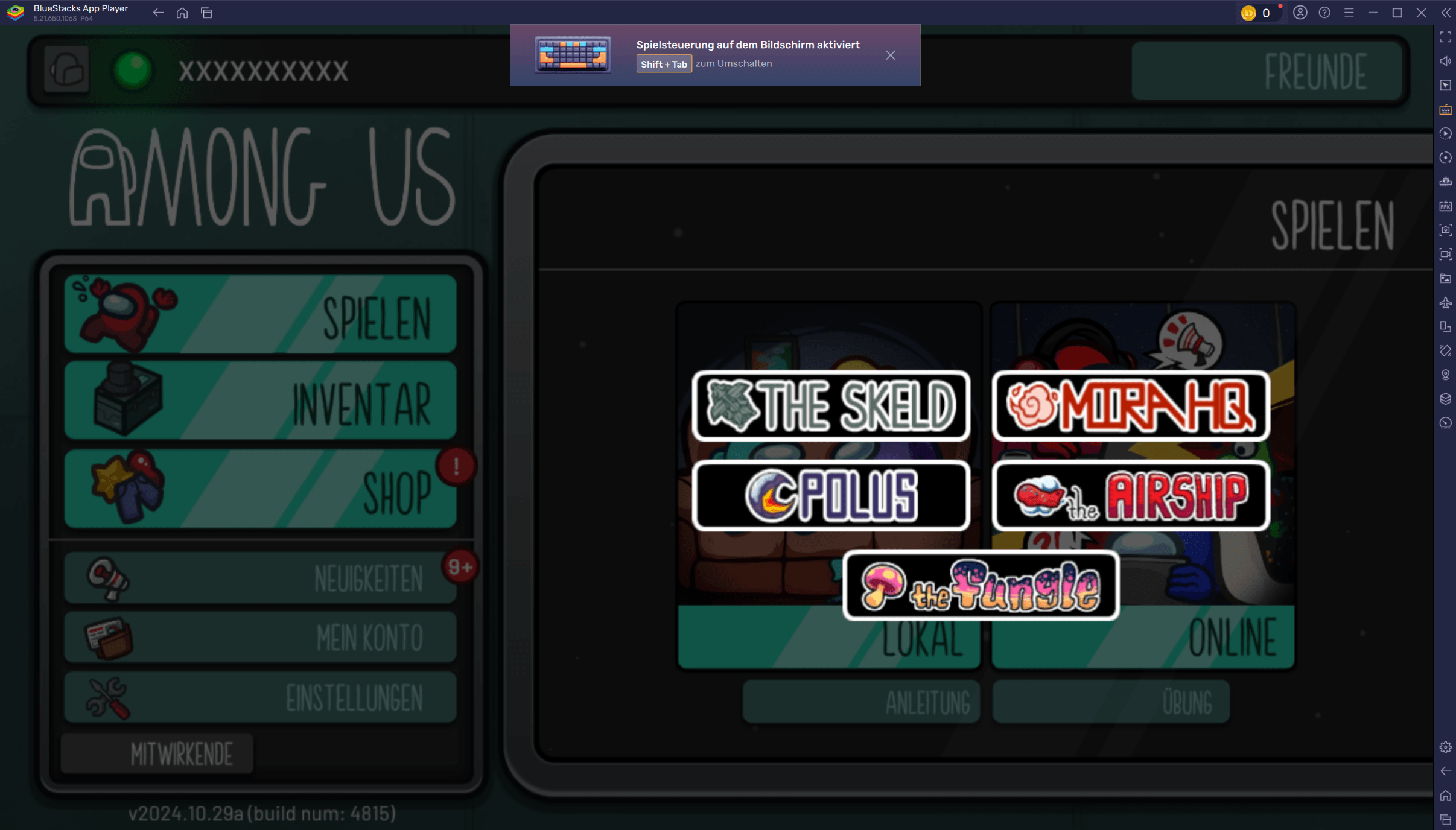Viewport: 1456px width, 830px height.
Task: Select the POLUS map logo
Action: tap(831, 496)
